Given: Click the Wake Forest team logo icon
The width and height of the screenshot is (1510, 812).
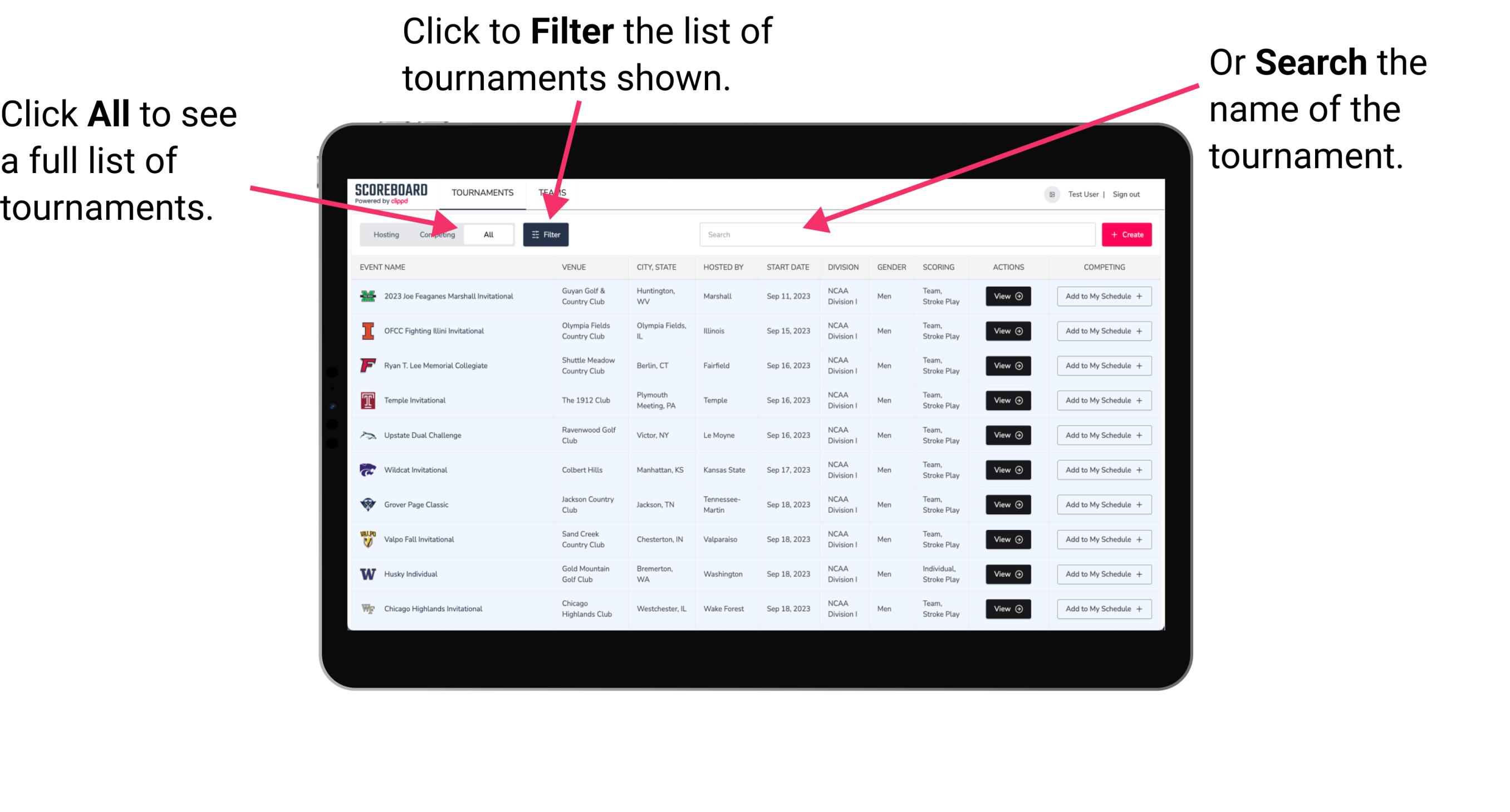Looking at the screenshot, I should click(x=367, y=608).
